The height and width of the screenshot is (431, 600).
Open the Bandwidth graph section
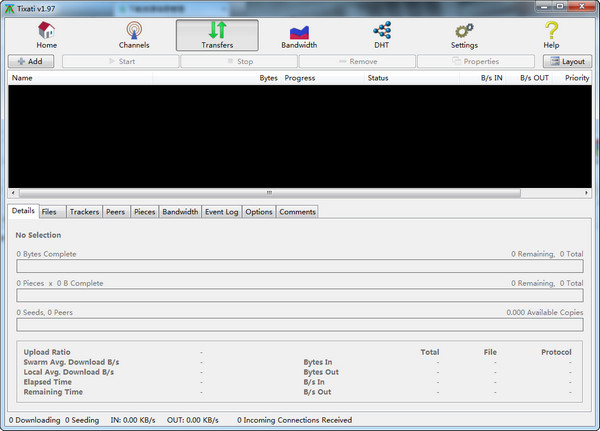[299, 35]
